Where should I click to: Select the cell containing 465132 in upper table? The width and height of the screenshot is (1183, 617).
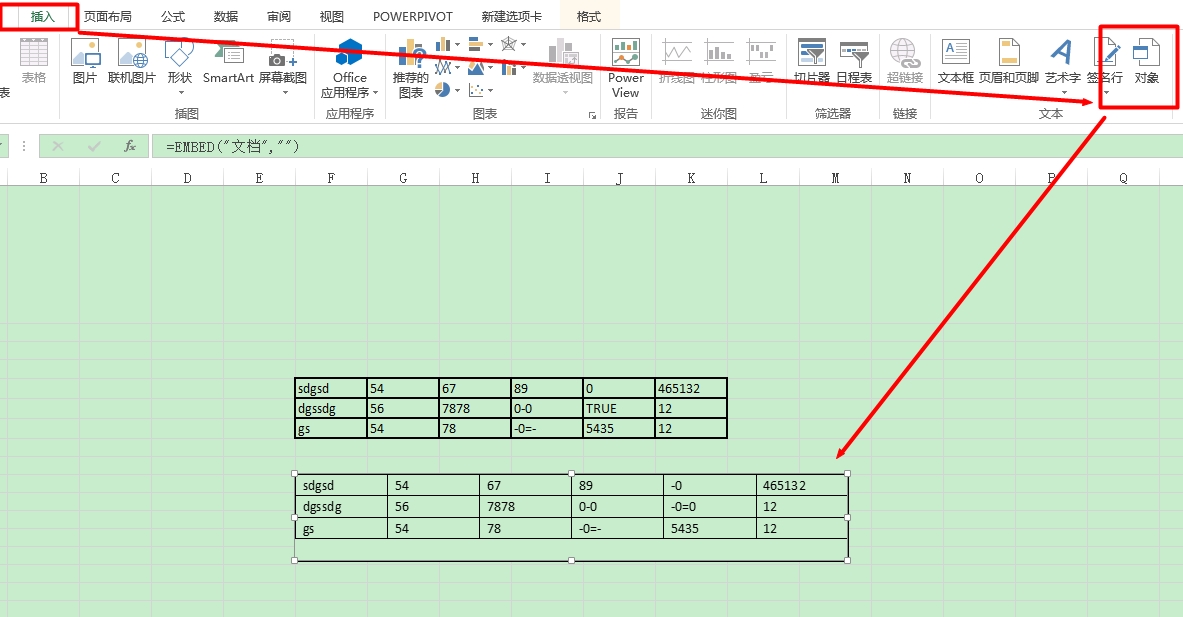click(x=691, y=388)
